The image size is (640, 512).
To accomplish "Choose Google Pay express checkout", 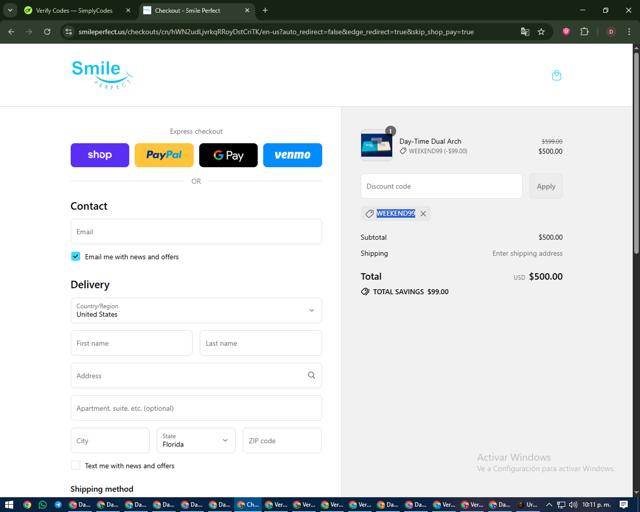I will pos(228,155).
